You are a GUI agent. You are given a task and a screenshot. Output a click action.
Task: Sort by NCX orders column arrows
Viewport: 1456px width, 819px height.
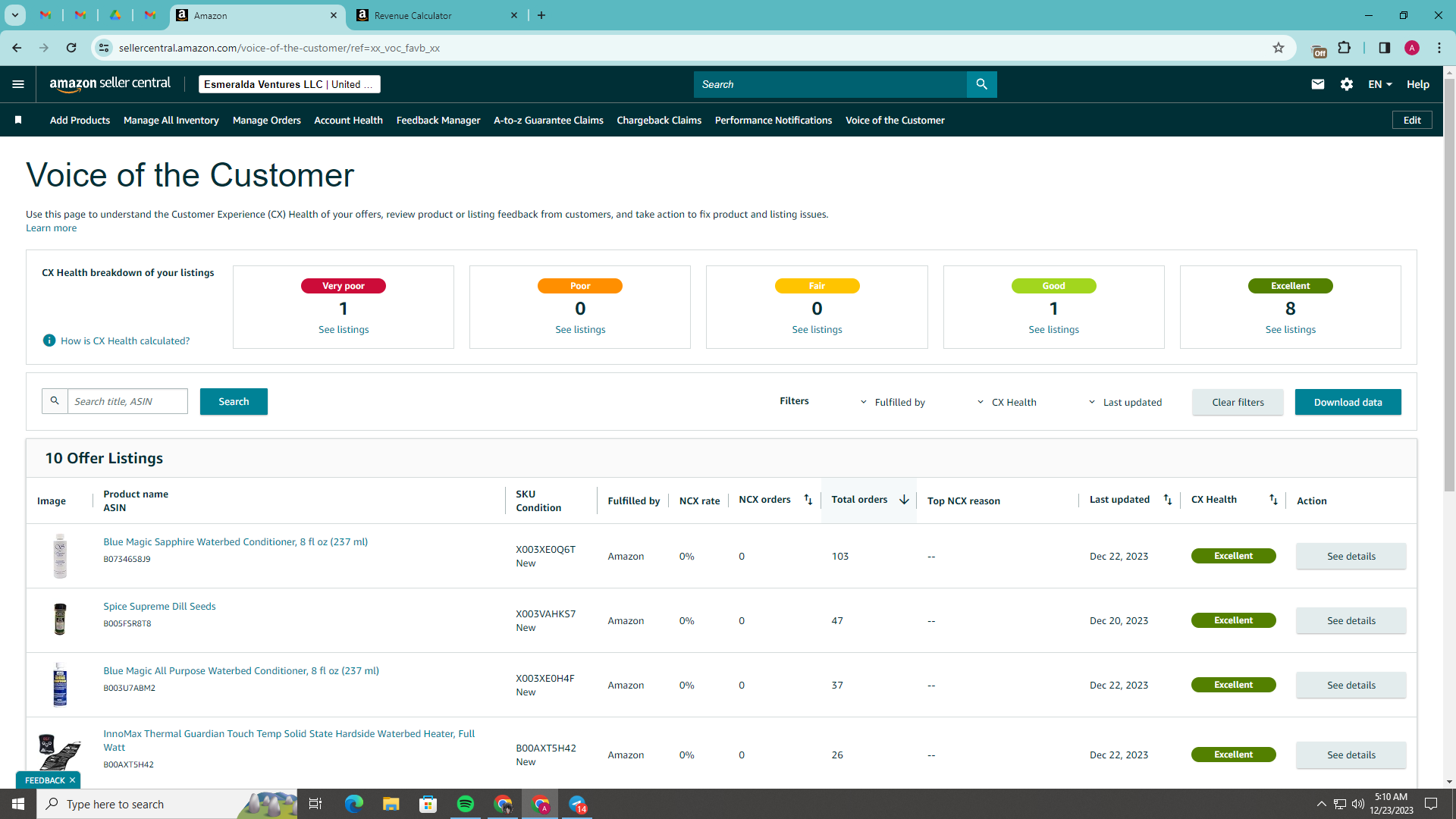(808, 500)
